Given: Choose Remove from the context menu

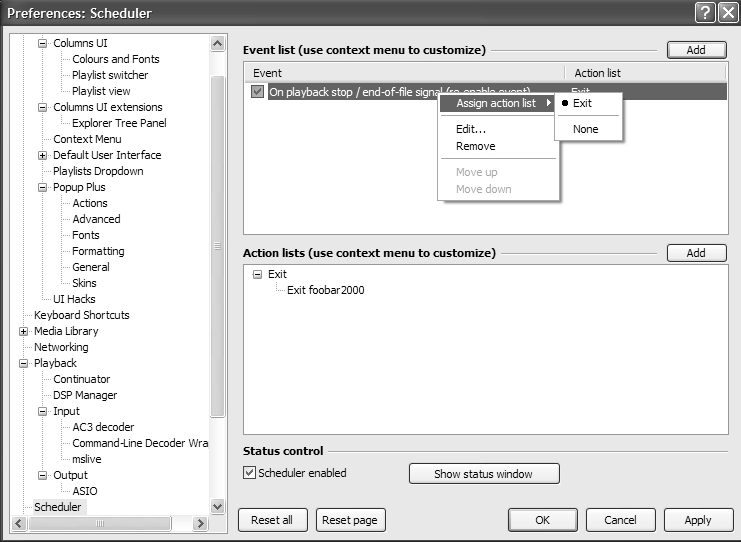Looking at the screenshot, I should point(475,146).
